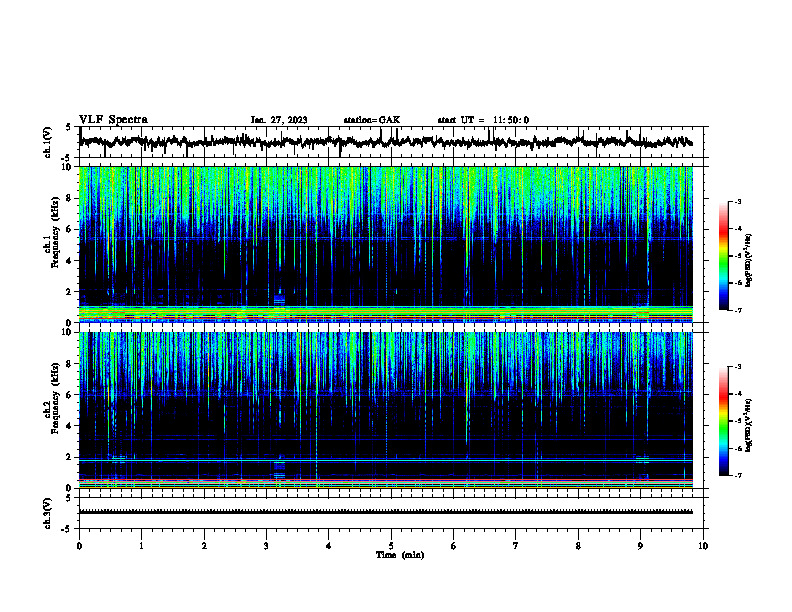Click the ch.2 color bar units label
The width and height of the screenshot is (792, 612).
749,425
